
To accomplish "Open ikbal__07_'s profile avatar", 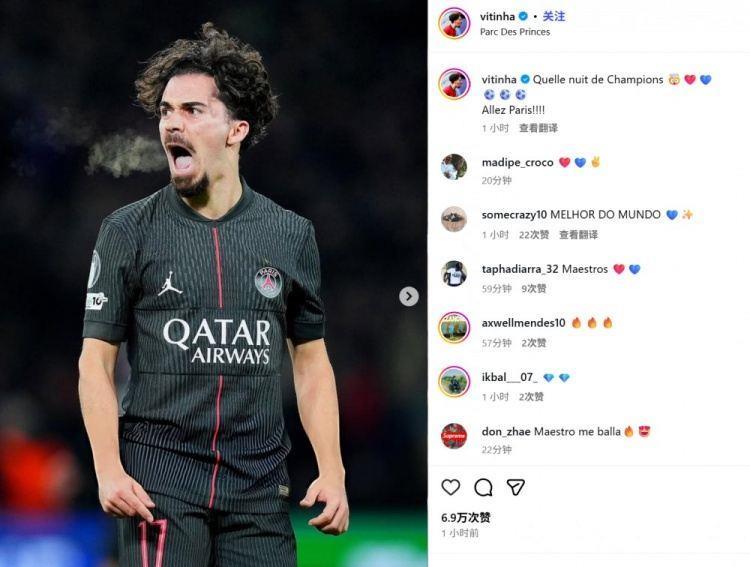I will [x=454, y=382].
